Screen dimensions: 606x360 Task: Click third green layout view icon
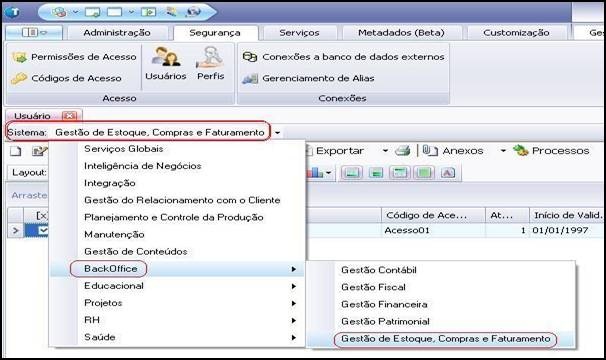click(400, 172)
